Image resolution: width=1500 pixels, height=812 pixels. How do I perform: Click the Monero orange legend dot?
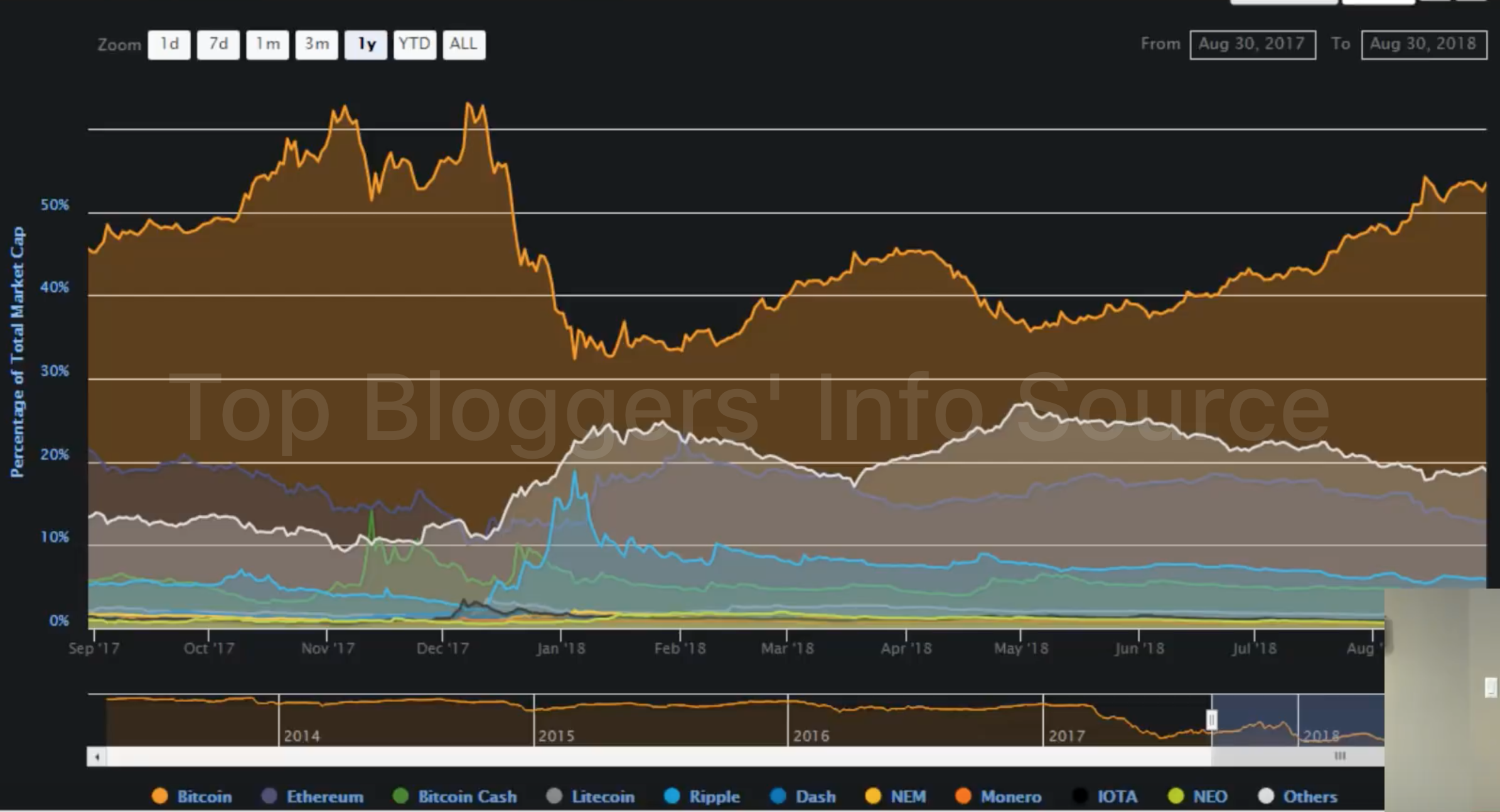coord(963,796)
